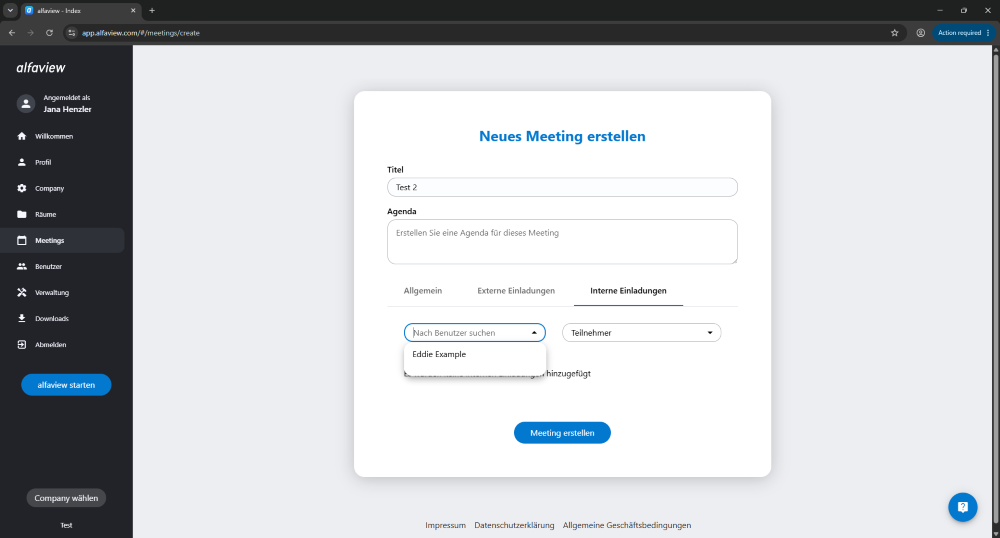Click the user avatar icon
The height and width of the screenshot is (538, 1000).
26,103
